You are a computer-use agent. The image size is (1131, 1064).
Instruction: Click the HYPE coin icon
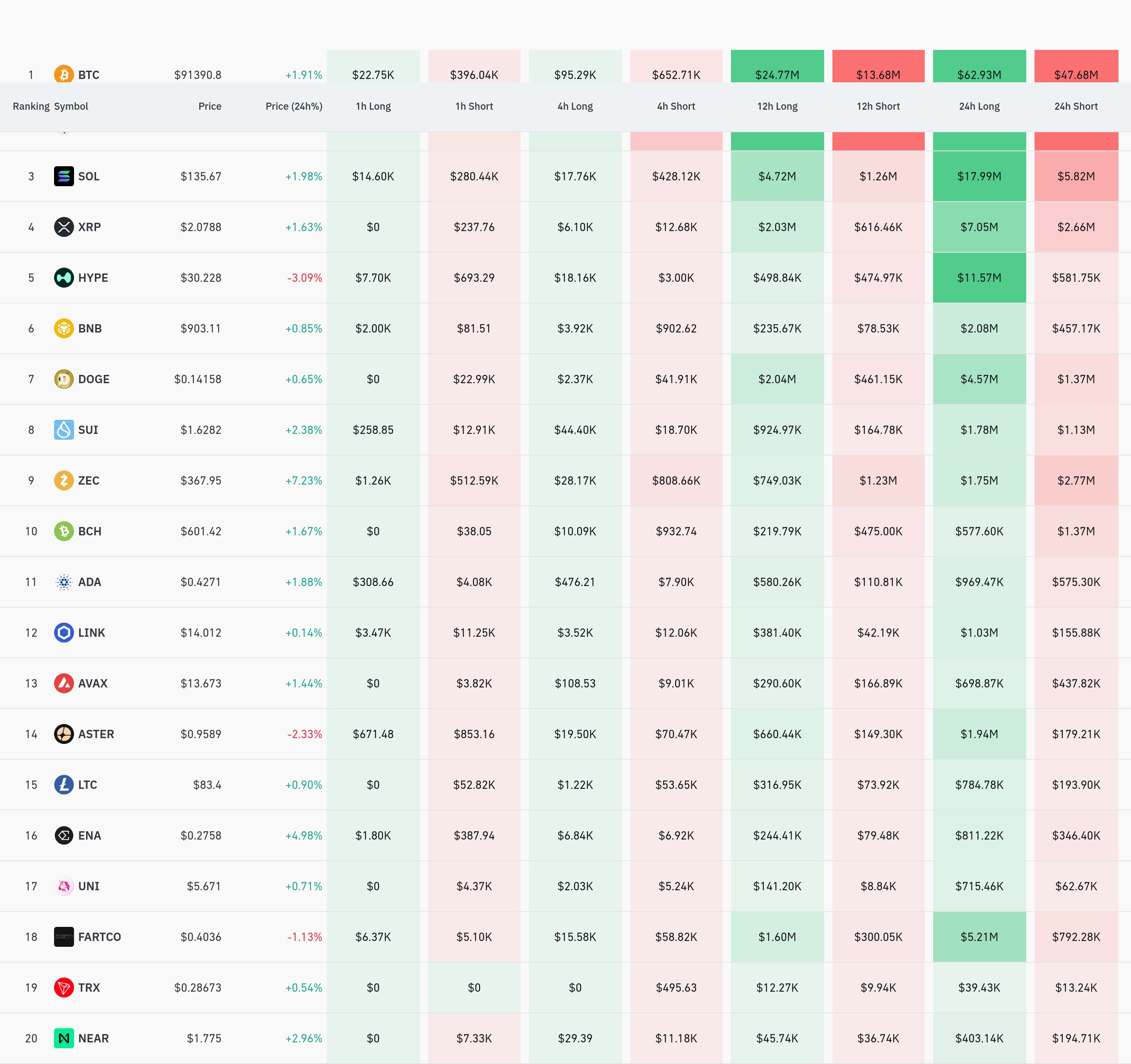coord(64,278)
